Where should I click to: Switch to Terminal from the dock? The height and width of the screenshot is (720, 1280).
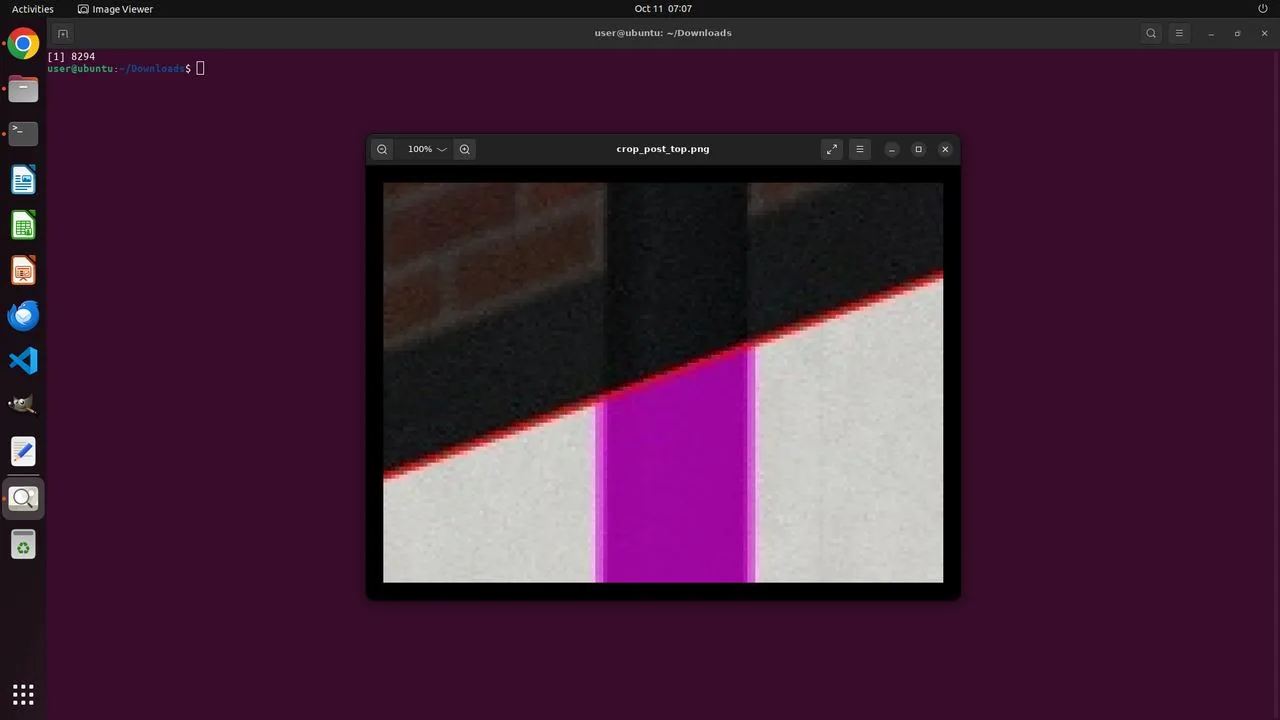pyautogui.click(x=23, y=134)
